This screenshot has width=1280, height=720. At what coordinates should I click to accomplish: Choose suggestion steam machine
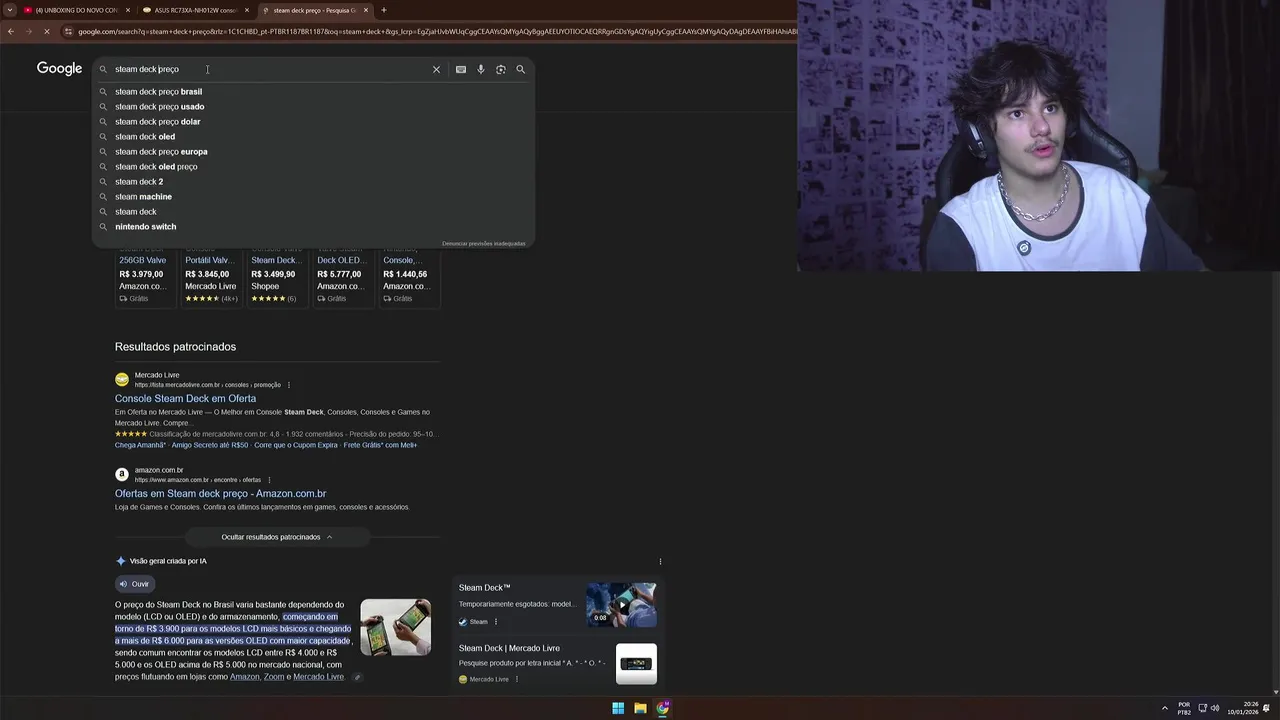point(143,196)
